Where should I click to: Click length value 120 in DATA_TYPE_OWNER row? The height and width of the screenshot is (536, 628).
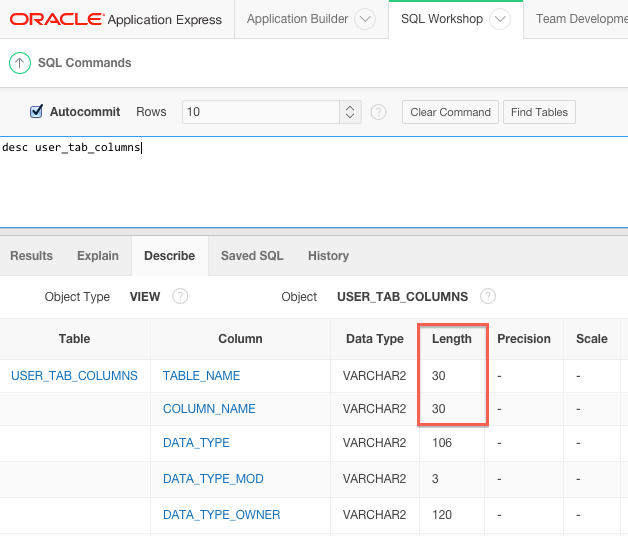click(x=442, y=515)
